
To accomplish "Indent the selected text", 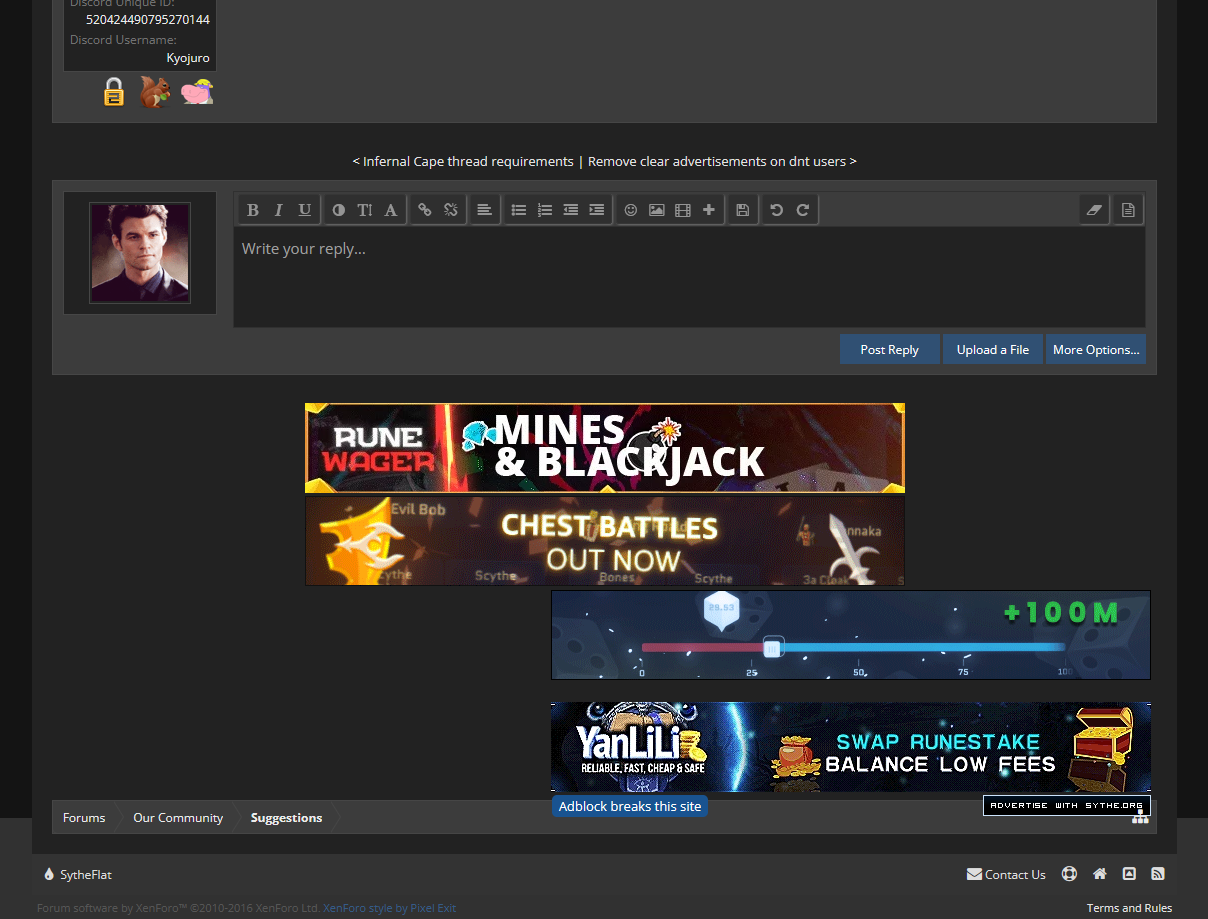I will tap(597, 210).
